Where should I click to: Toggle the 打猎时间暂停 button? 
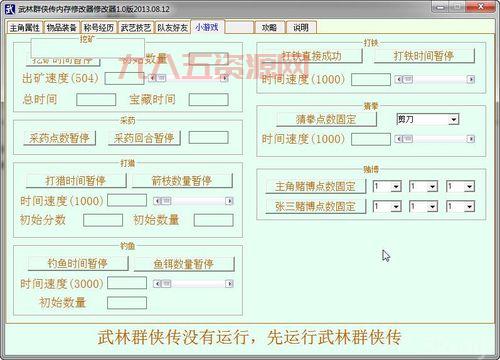tap(76, 181)
